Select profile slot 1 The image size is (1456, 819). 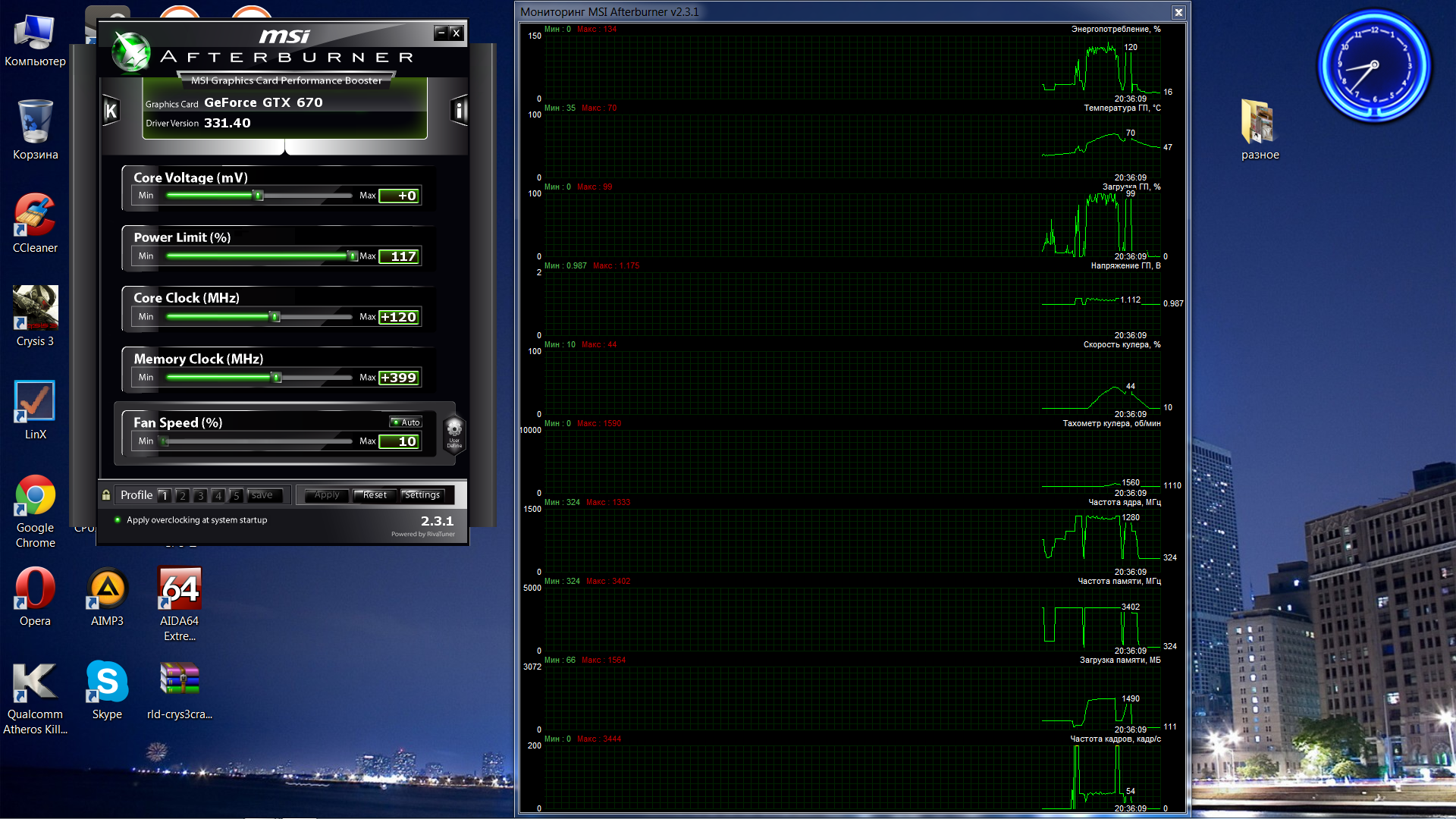[x=165, y=495]
